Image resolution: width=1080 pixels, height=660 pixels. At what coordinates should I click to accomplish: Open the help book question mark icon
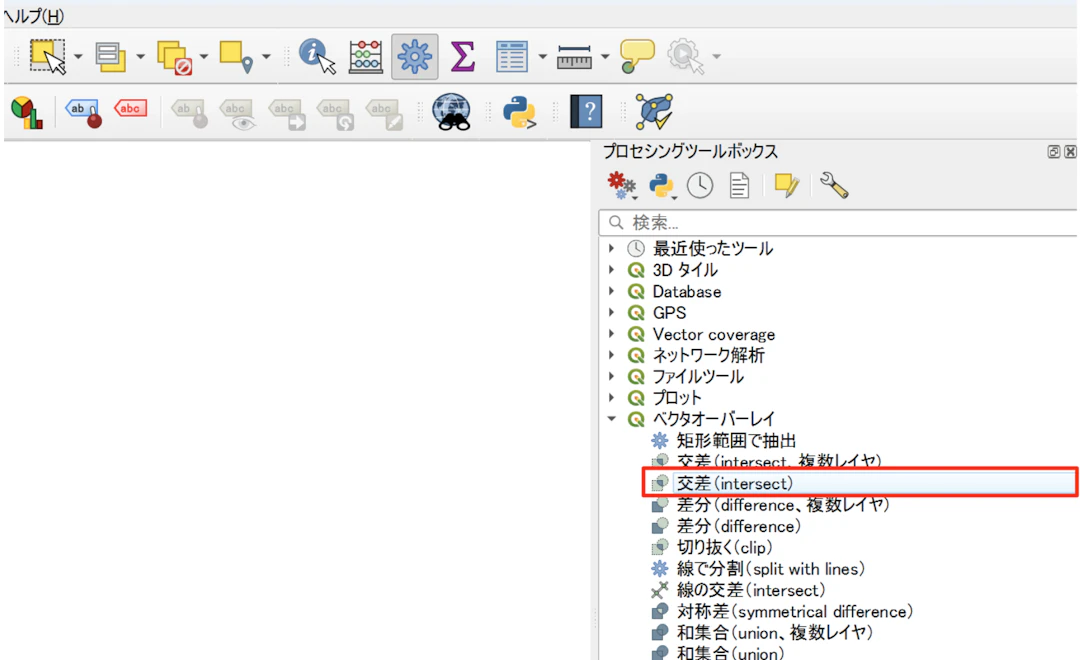[587, 112]
